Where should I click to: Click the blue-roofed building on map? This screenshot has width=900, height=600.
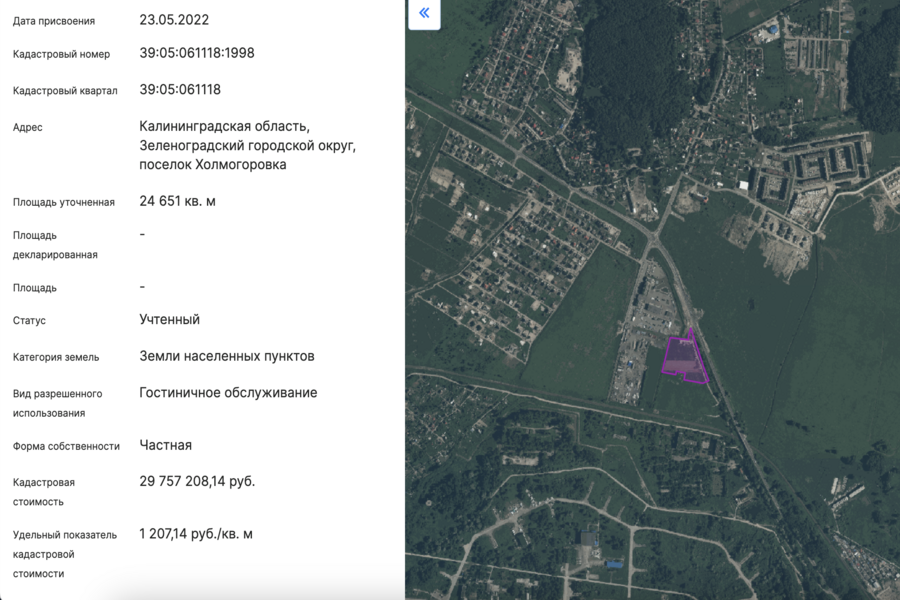612,565
